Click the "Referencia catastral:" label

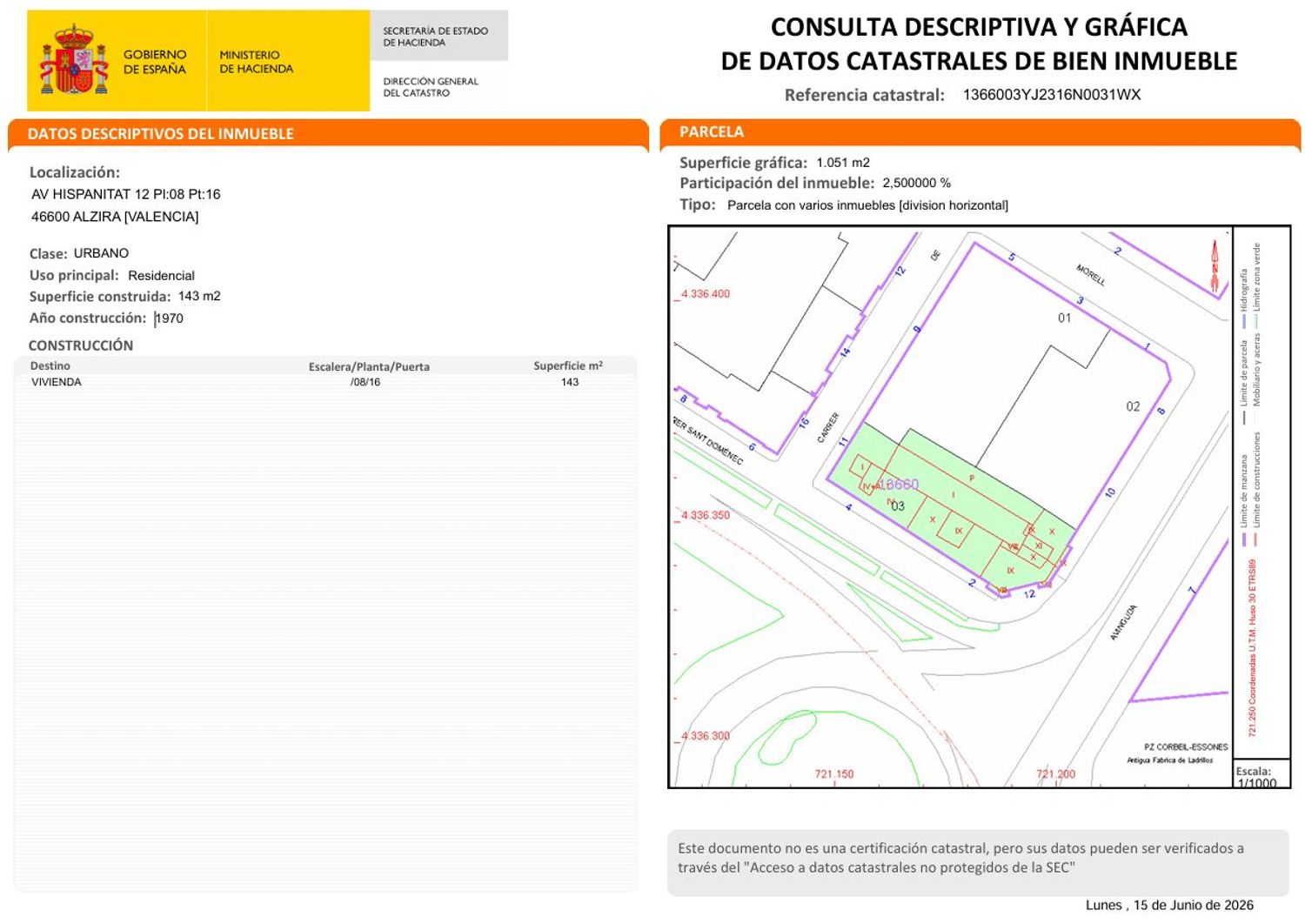pyautogui.click(x=864, y=95)
